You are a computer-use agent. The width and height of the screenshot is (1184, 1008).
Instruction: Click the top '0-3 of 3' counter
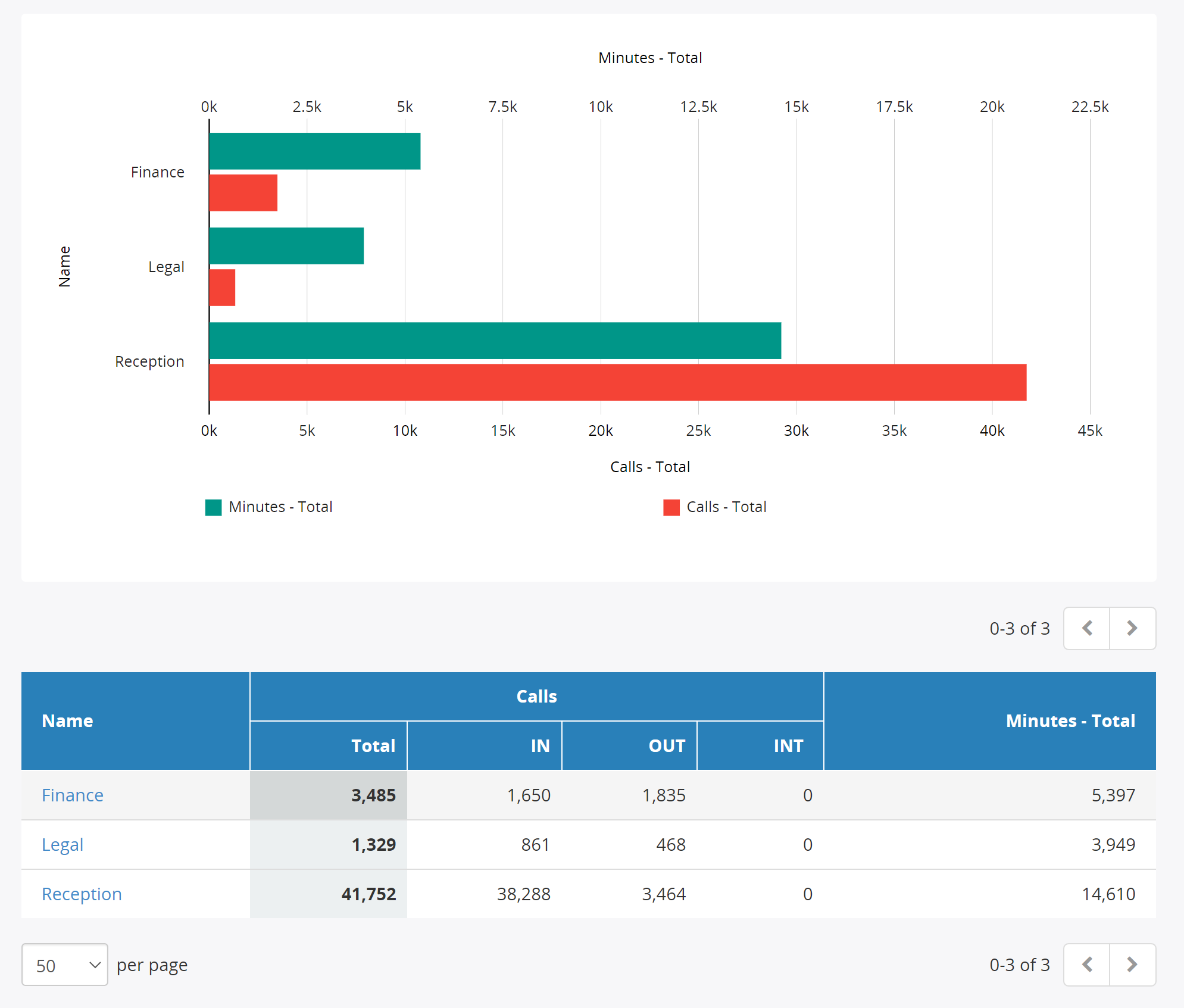[x=1020, y=628]
